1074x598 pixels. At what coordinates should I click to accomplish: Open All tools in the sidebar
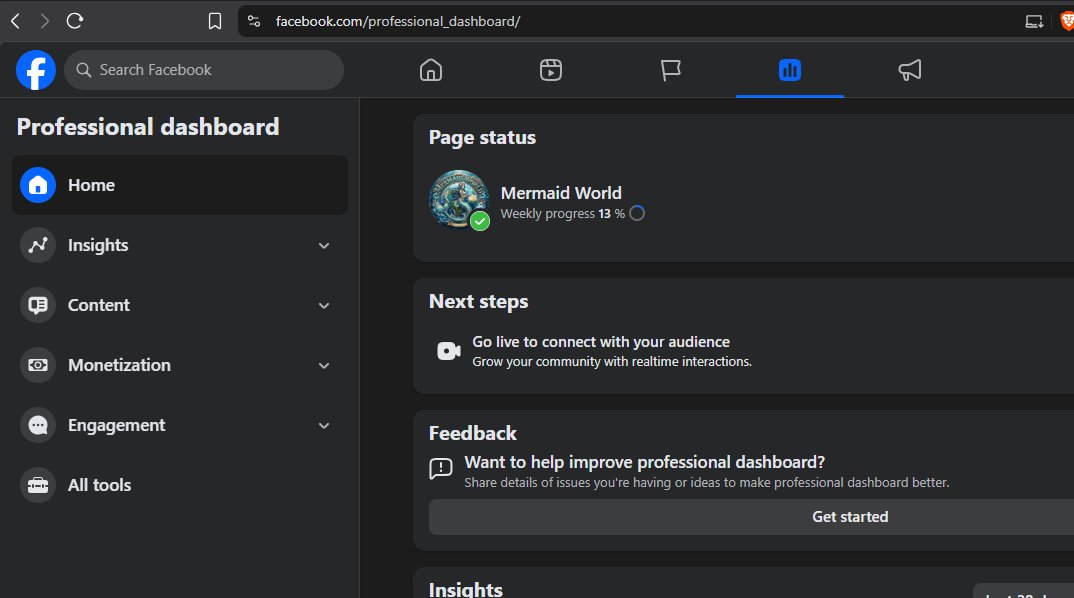point(180,485)
